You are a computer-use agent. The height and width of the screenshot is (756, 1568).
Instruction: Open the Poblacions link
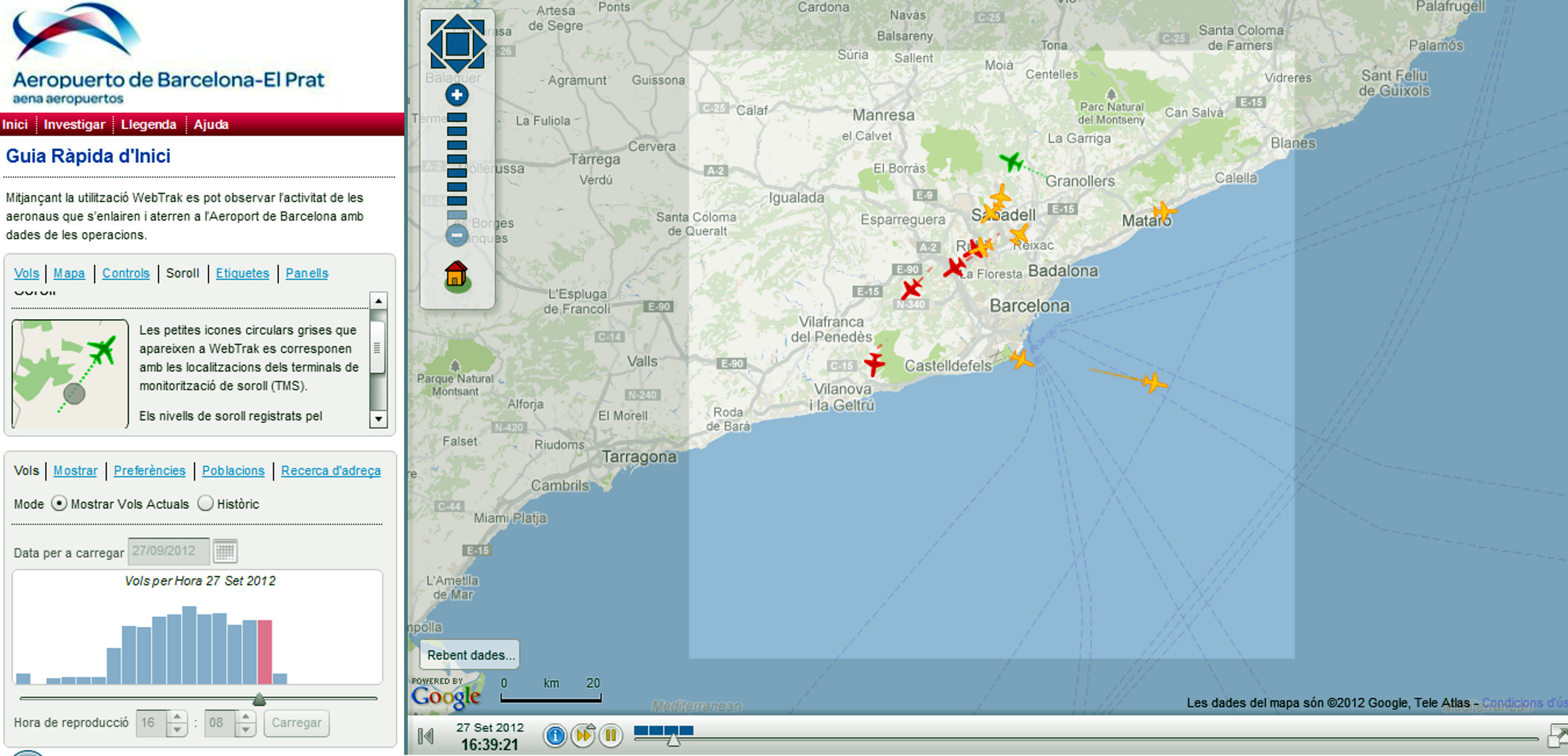(x=233, y=471)
